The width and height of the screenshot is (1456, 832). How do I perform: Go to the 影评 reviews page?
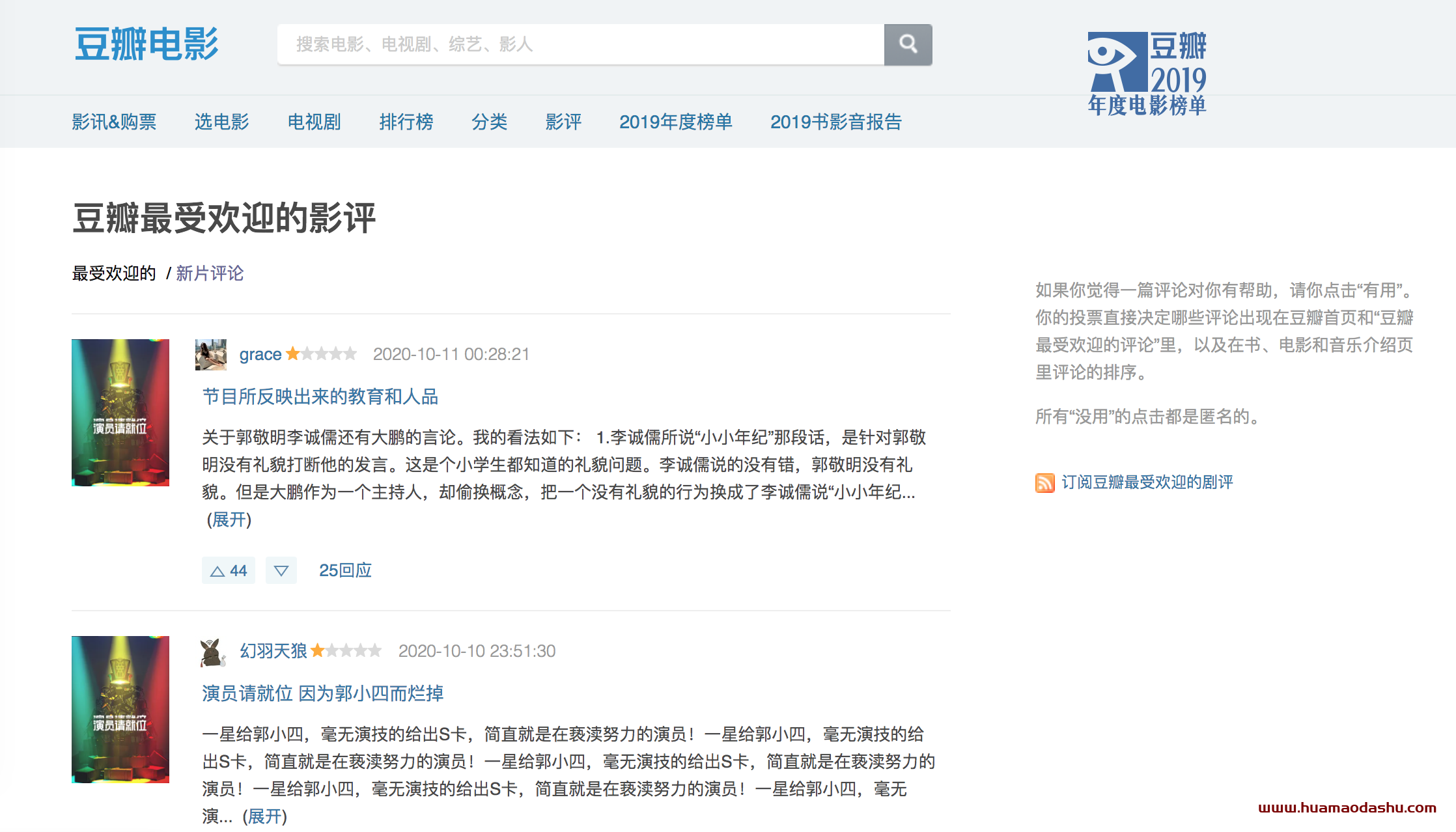click(563, 122)
